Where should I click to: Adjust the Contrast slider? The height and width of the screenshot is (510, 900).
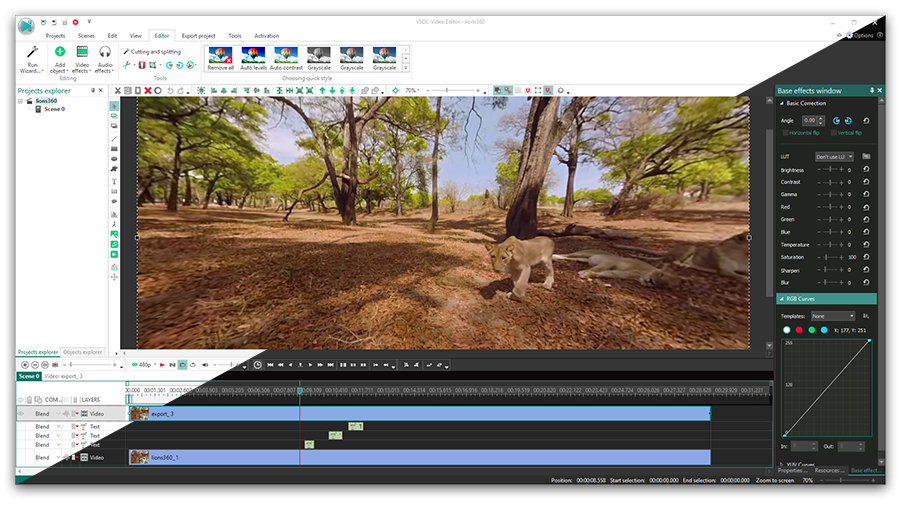(830, 182)
